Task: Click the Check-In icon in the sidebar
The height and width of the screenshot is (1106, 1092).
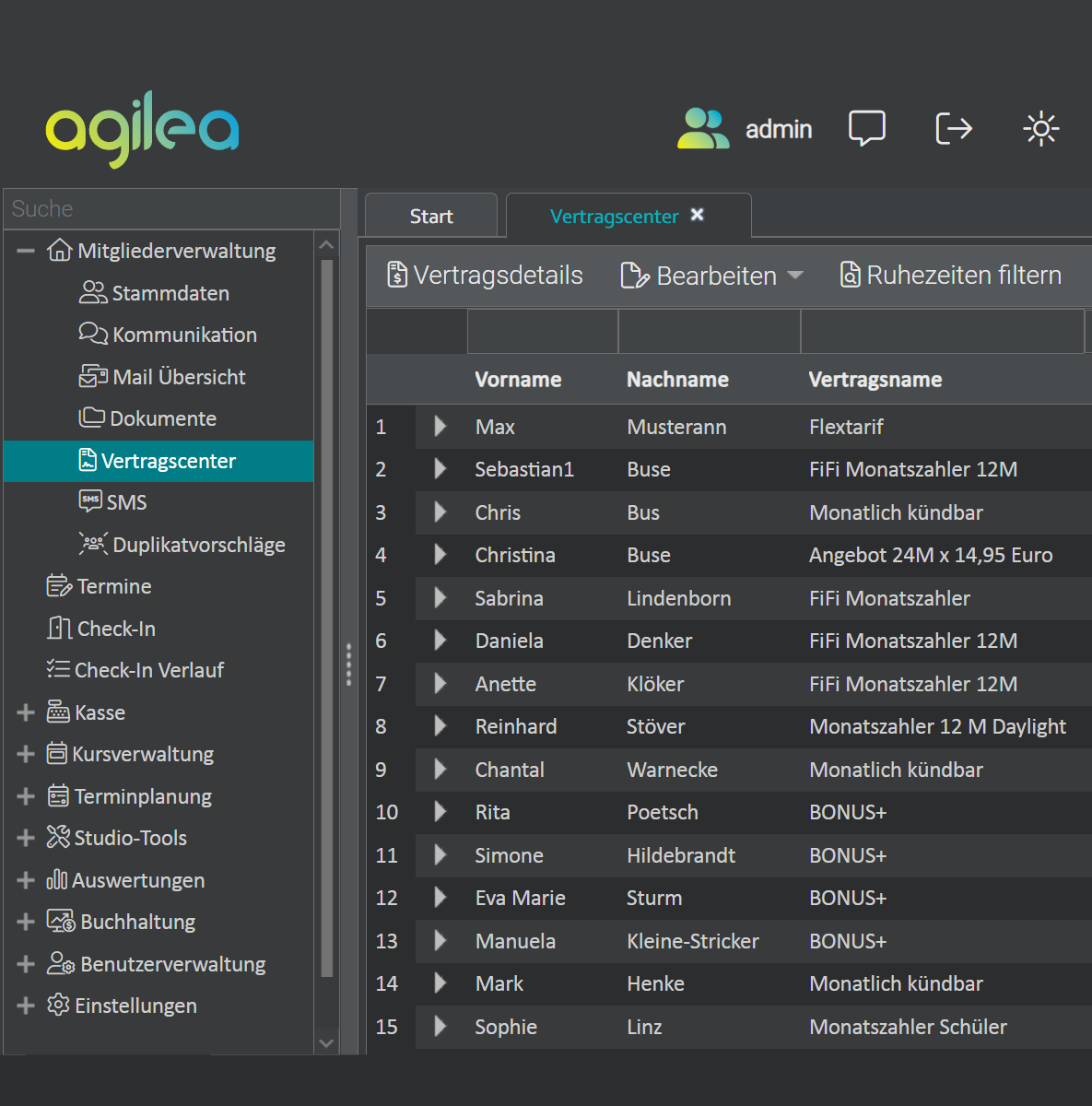Action: pos(57,628)
